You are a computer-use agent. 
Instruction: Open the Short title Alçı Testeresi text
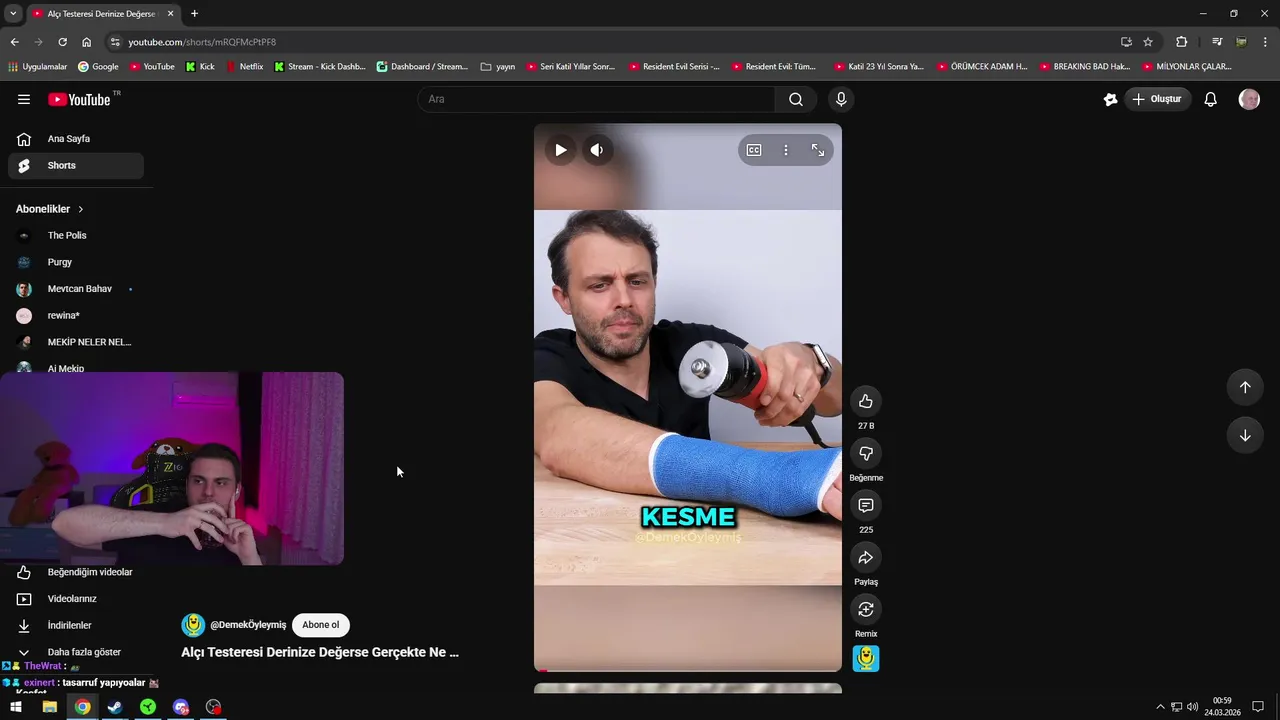point(320,652)
